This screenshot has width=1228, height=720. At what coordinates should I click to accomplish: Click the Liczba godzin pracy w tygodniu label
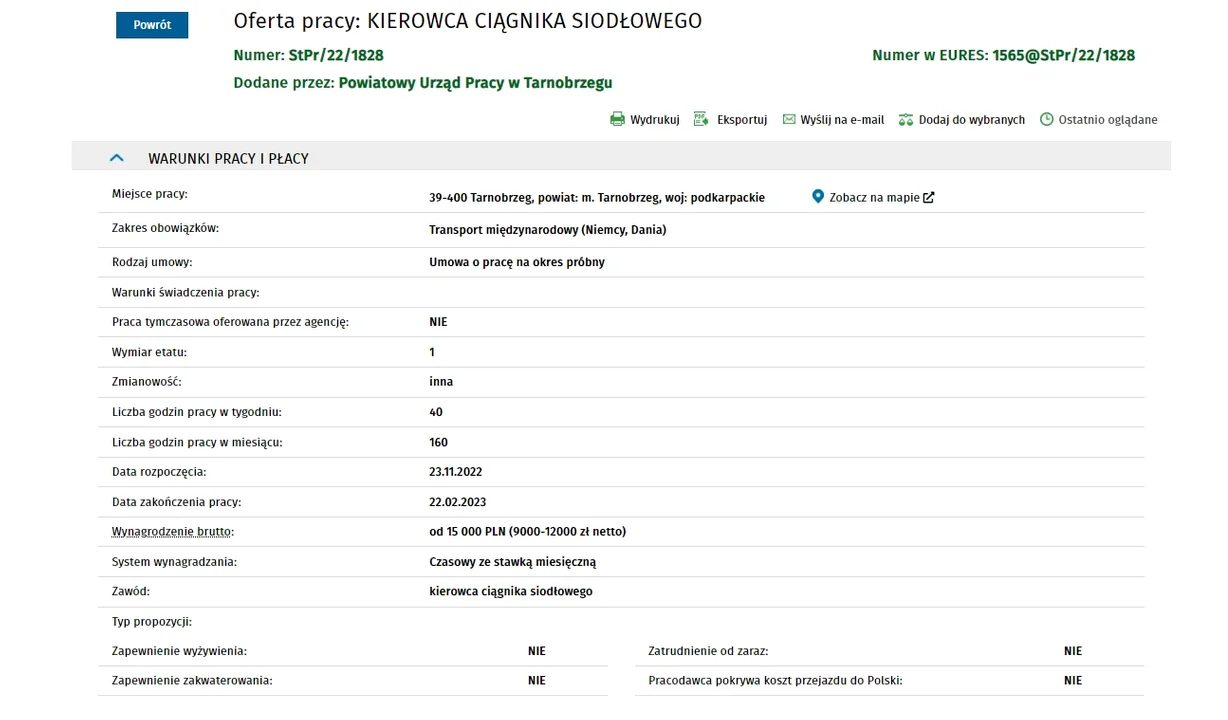tap(197, 412)
